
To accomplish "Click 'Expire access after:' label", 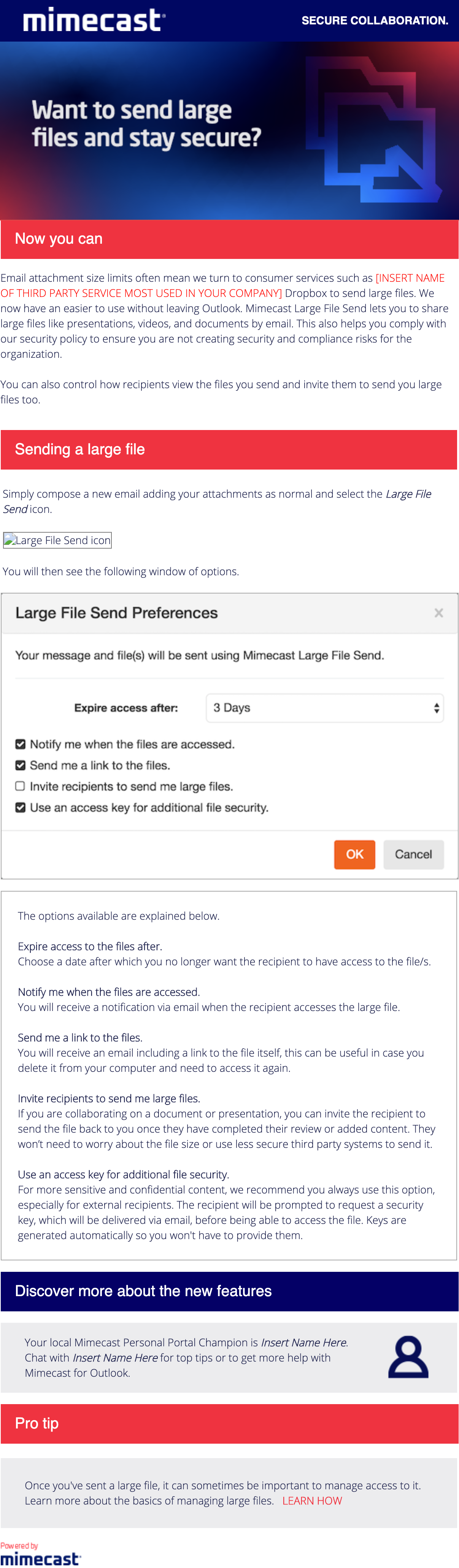I will [x=126, y=708].
